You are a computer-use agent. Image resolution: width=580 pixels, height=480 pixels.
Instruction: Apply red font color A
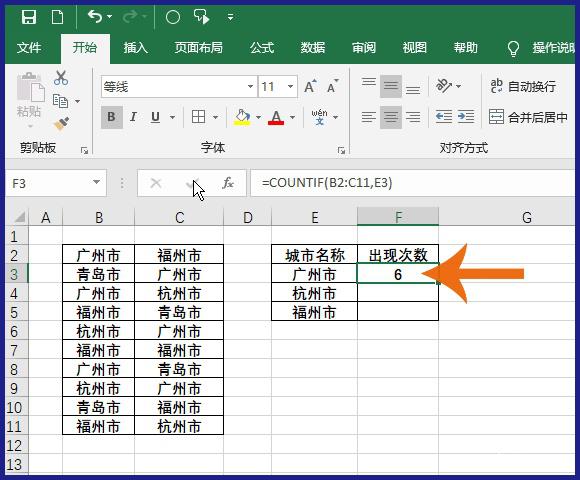(276, 117)
